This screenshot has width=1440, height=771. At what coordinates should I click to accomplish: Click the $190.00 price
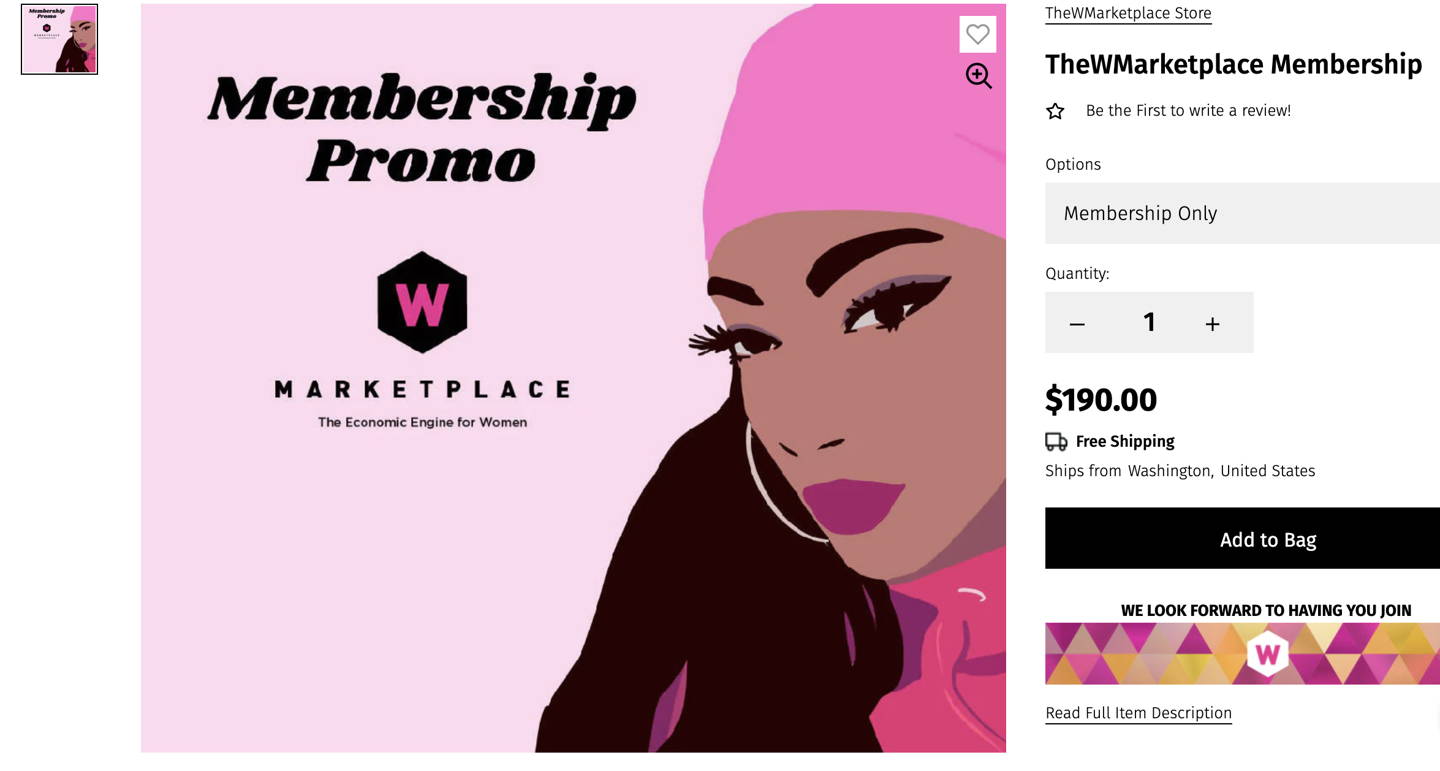point(1101,400)
